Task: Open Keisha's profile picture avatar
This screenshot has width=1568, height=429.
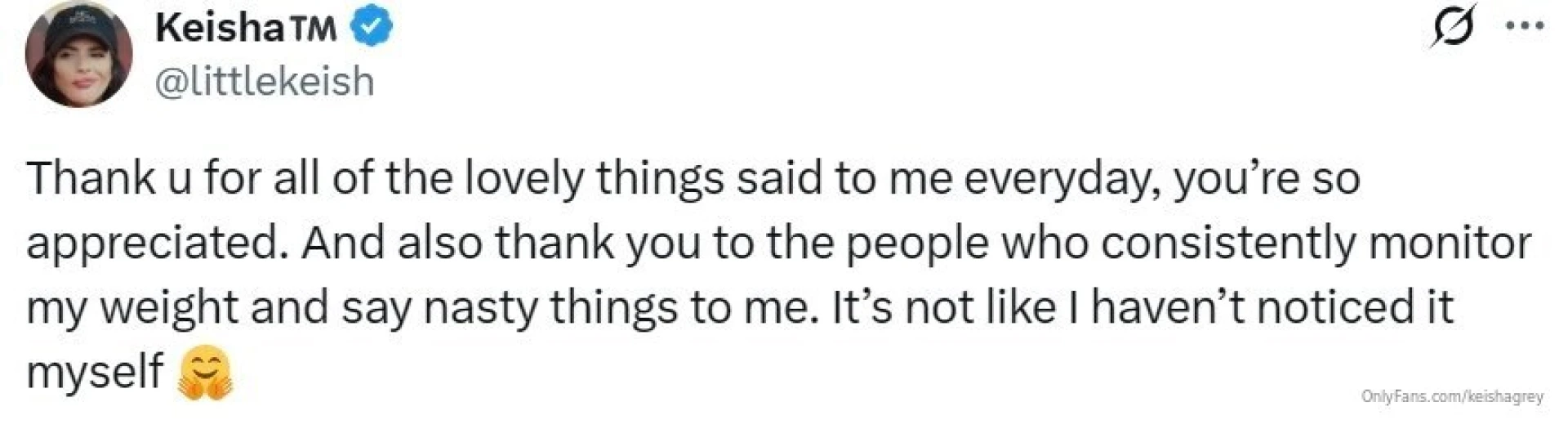Action: pyautogui.click(x=78, y=55)
